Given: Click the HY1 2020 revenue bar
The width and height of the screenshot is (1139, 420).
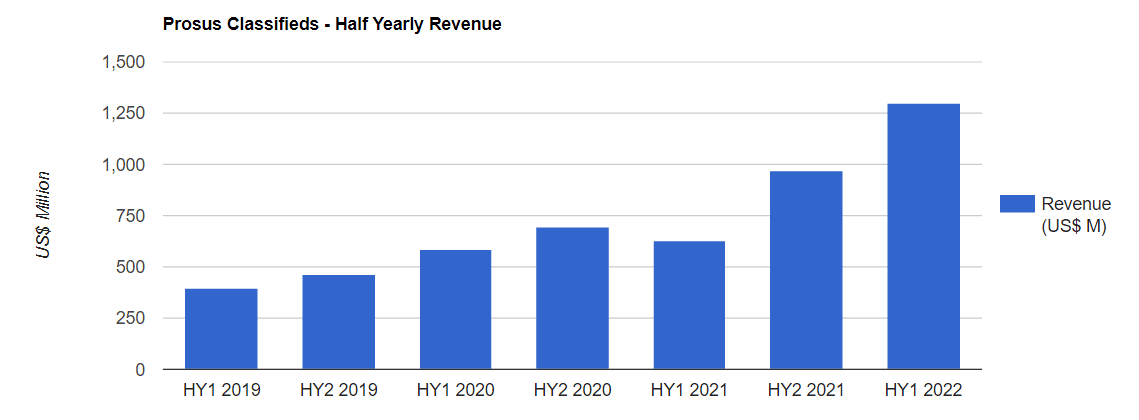Looking at the screenshot, I should click(x=455, y=310).
